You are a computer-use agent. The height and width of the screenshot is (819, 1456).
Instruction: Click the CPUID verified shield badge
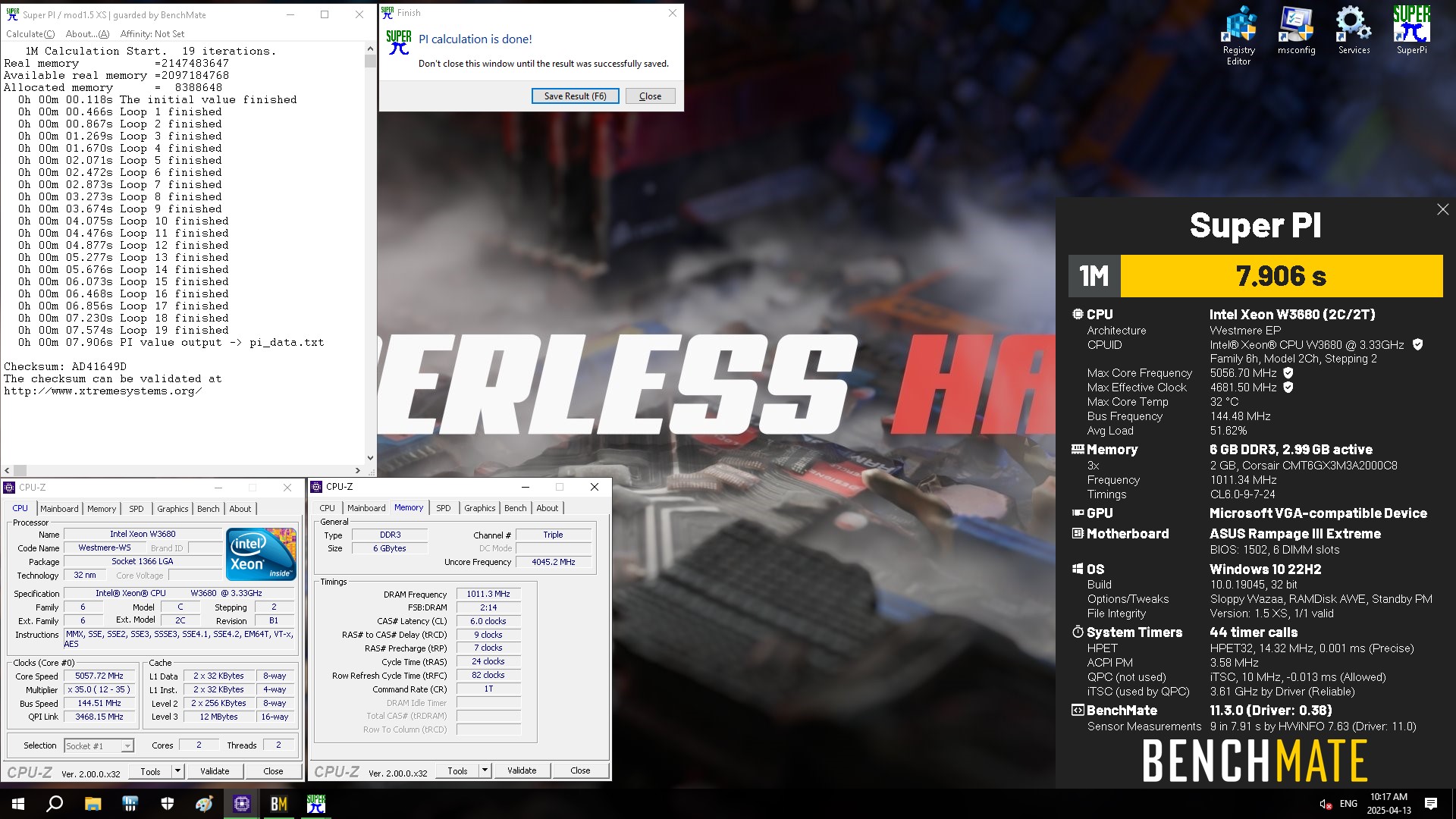point(1417,344)
